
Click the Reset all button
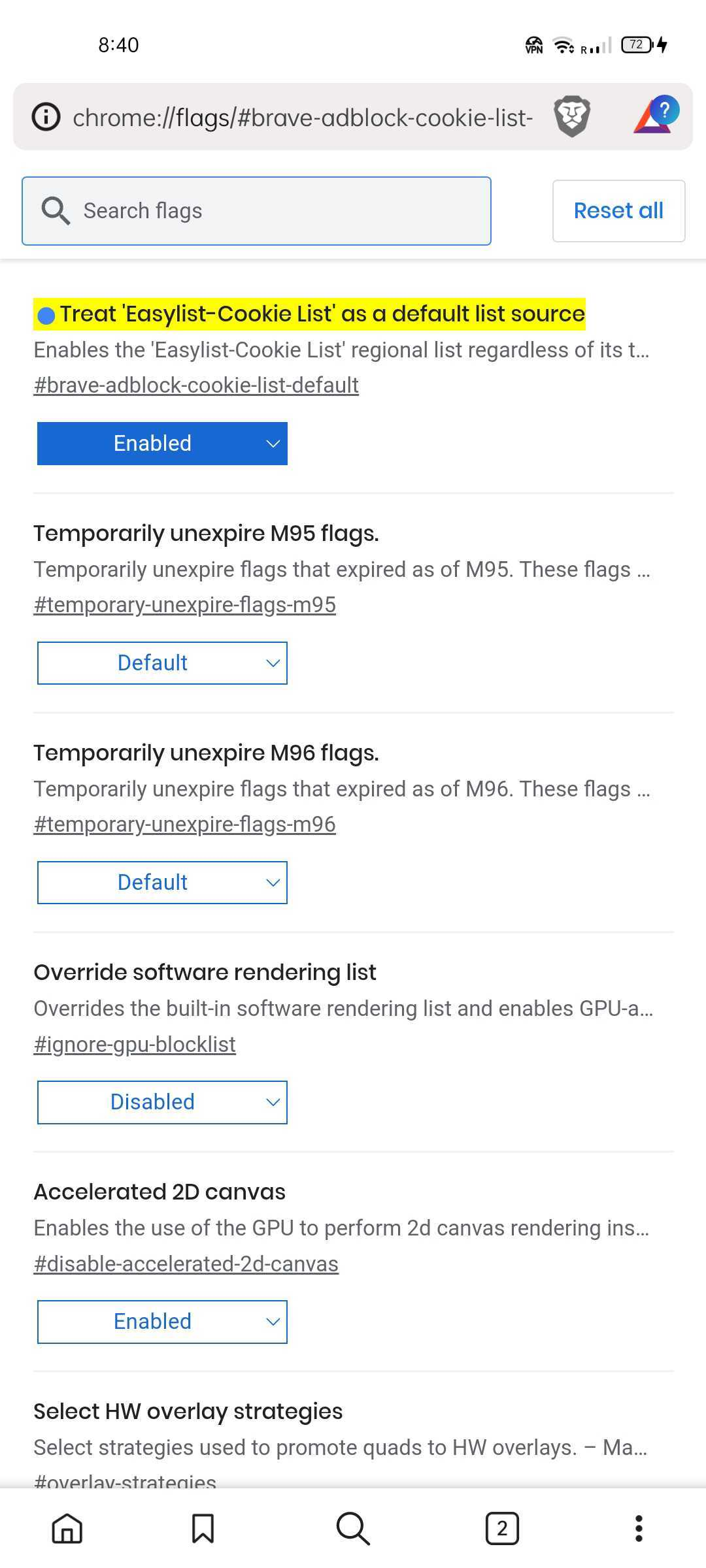[618, 210]
